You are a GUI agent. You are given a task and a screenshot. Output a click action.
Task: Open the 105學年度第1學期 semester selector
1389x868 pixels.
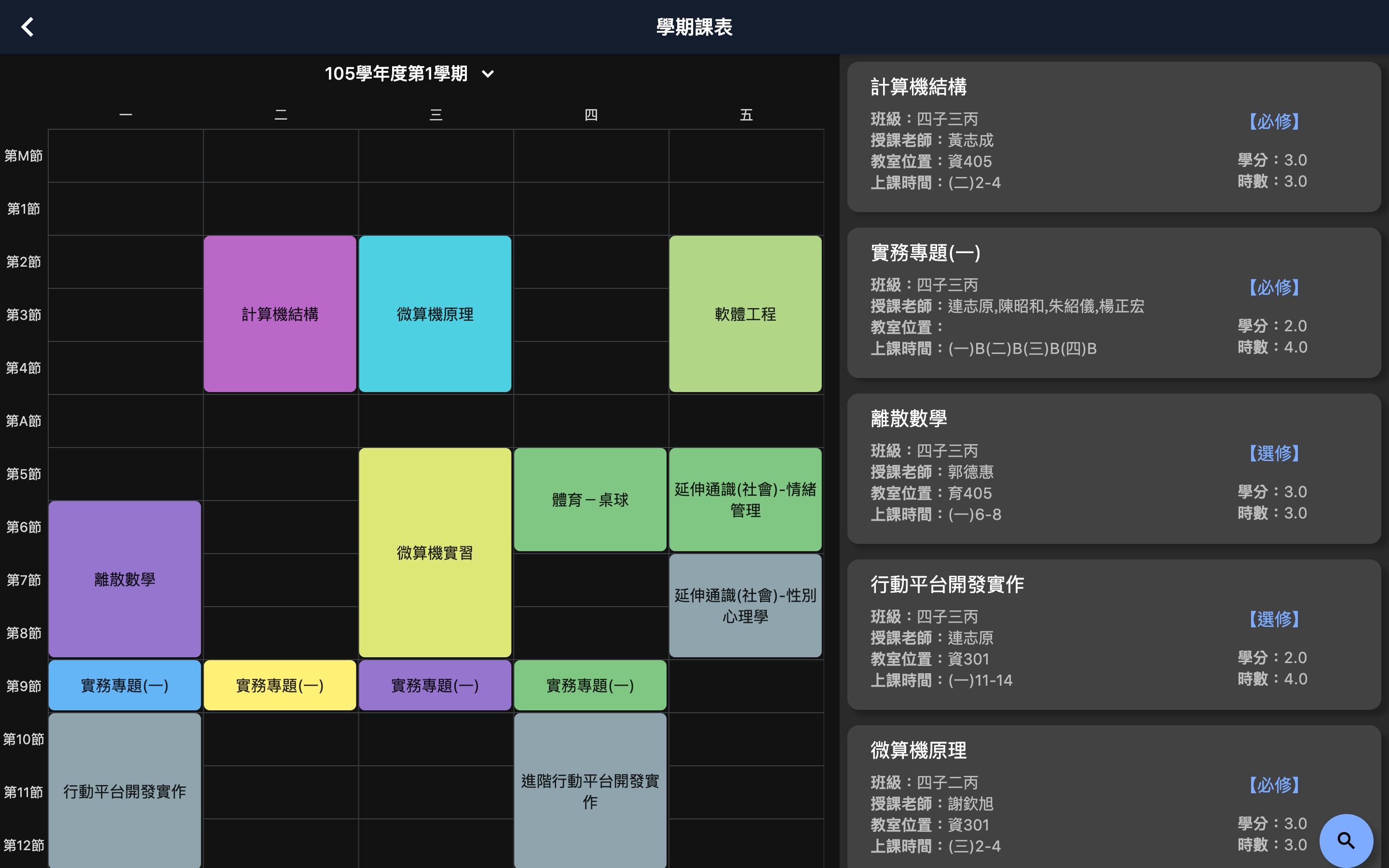[x=396, y=74]
